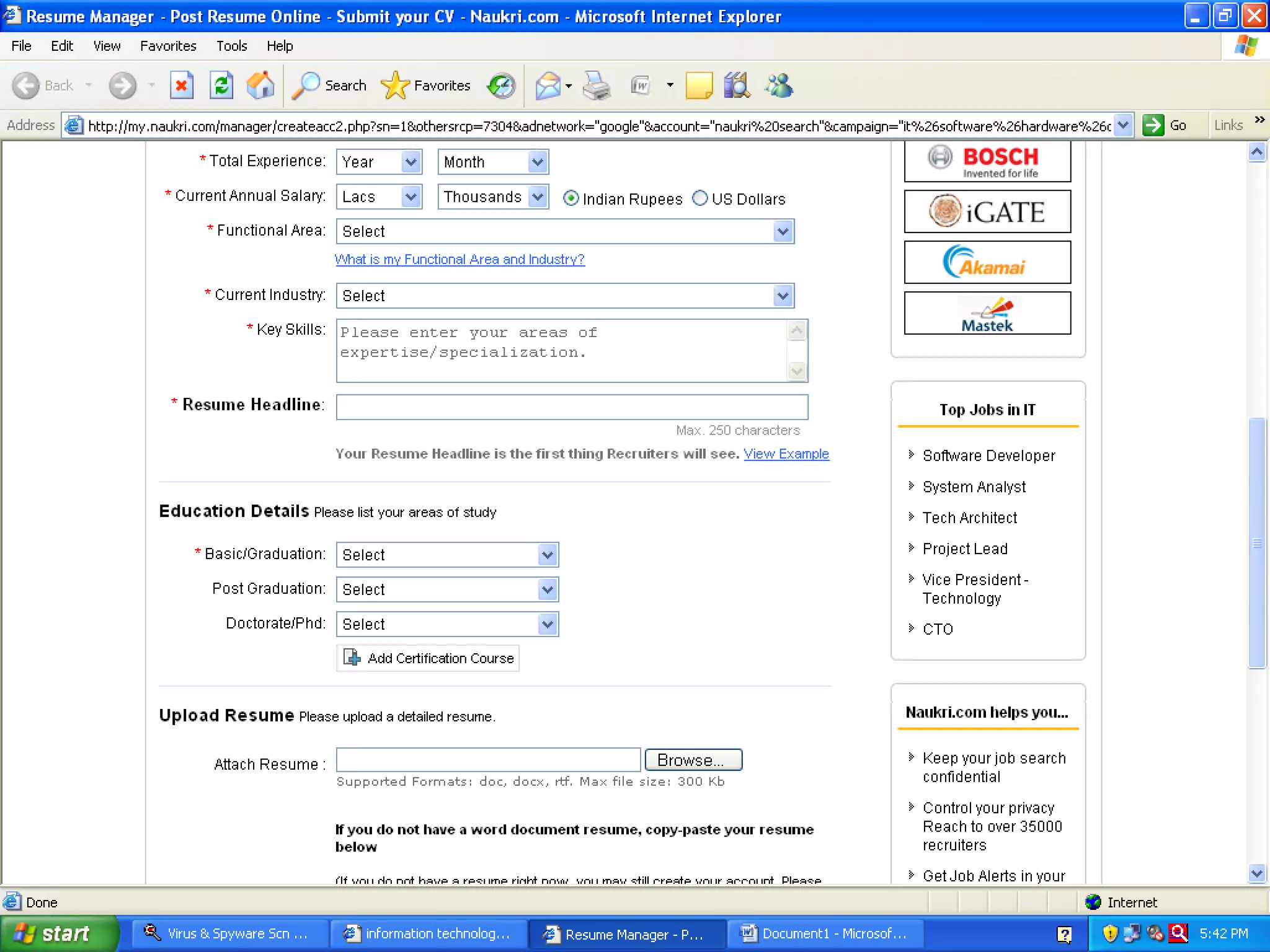Click the Refresh page icon

tap(221, 86)
